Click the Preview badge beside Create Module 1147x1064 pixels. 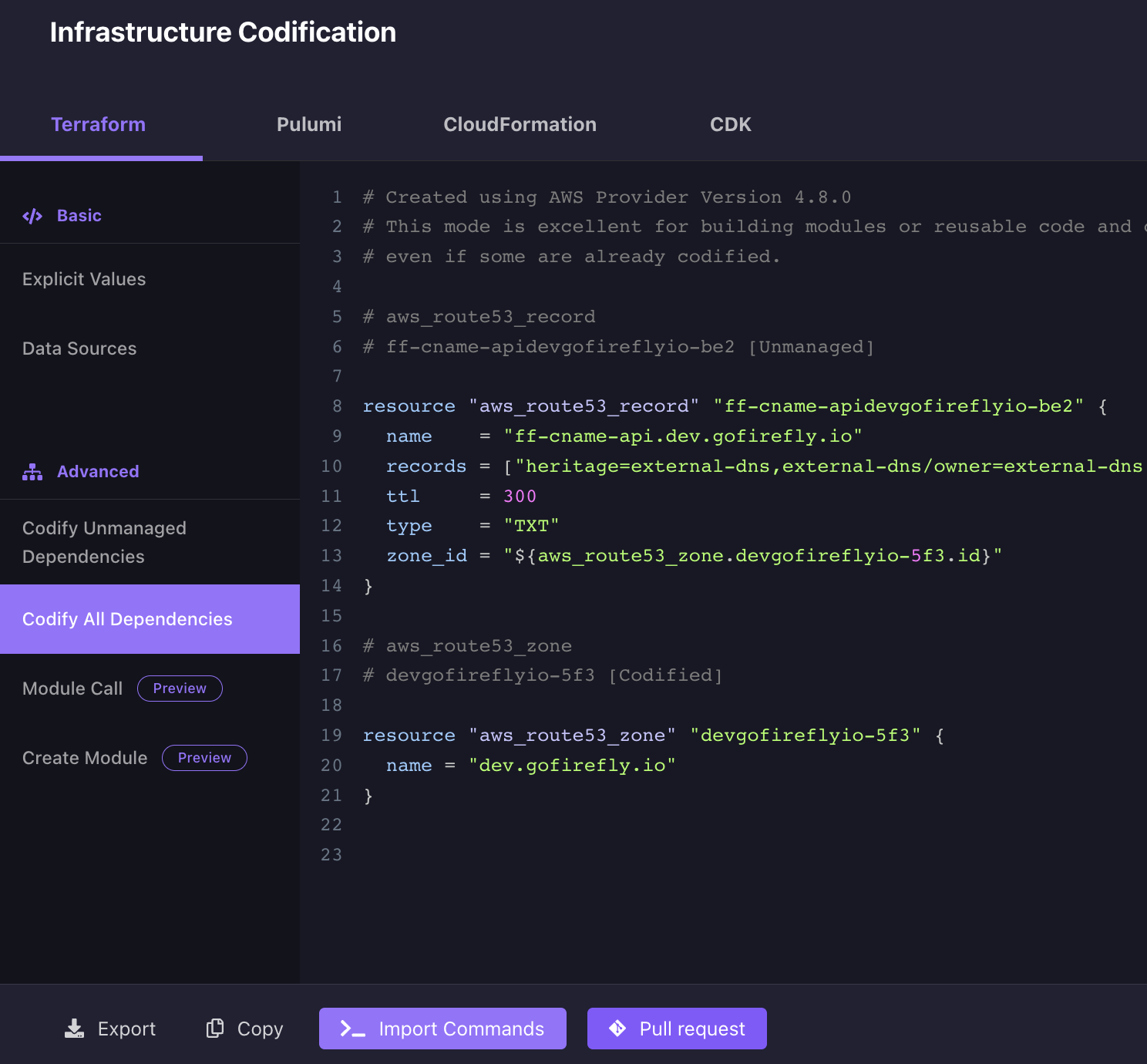click(204, 758)
